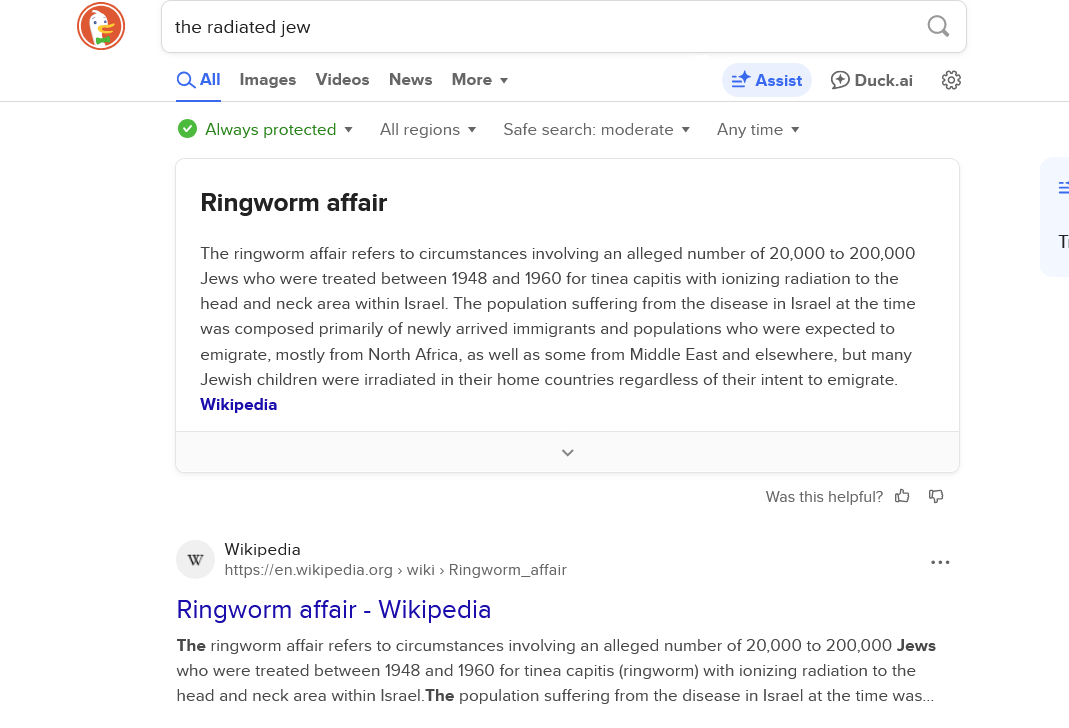Click 'Was this helpful?' text
The image size is (1069, 728).
pyautogui.click(x=824, y=497)
